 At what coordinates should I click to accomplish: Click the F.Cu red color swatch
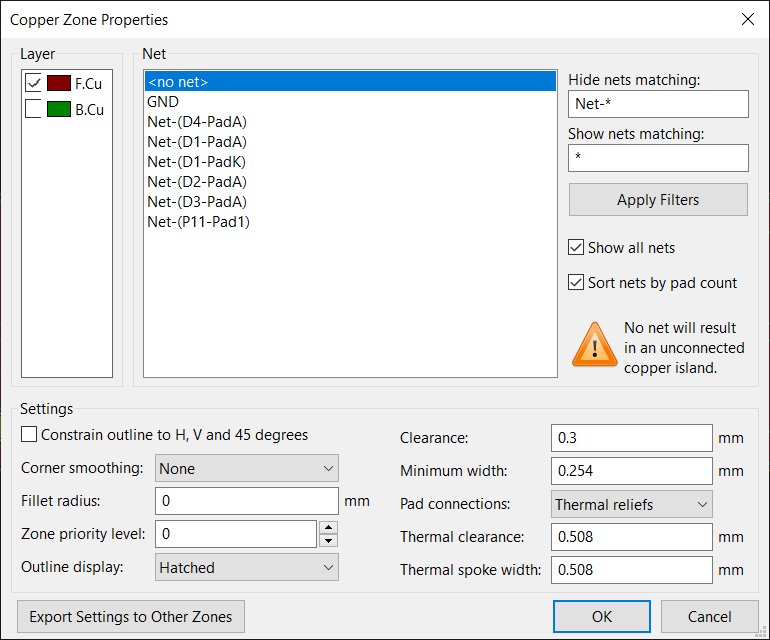click(x=58, y=84)
